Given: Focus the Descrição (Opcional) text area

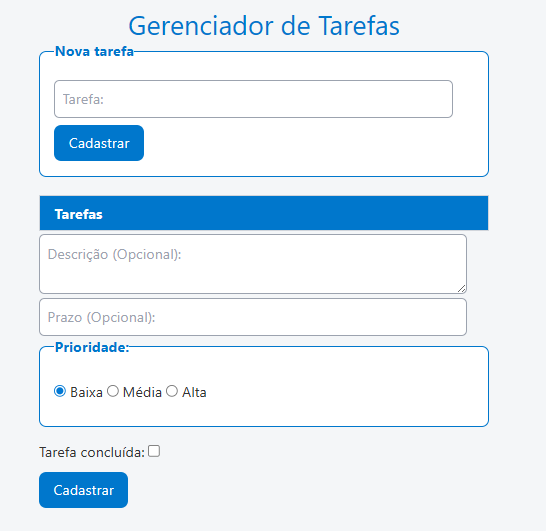Looking at the screenshot, I should click(x=253, y=264).
